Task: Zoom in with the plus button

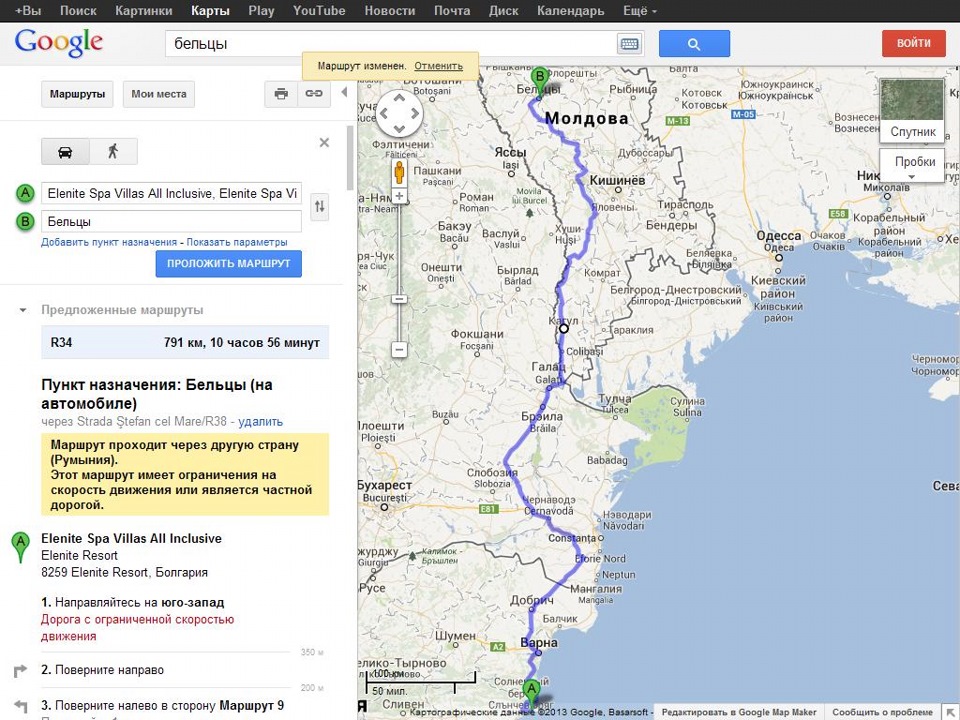Action: [399, 197]
